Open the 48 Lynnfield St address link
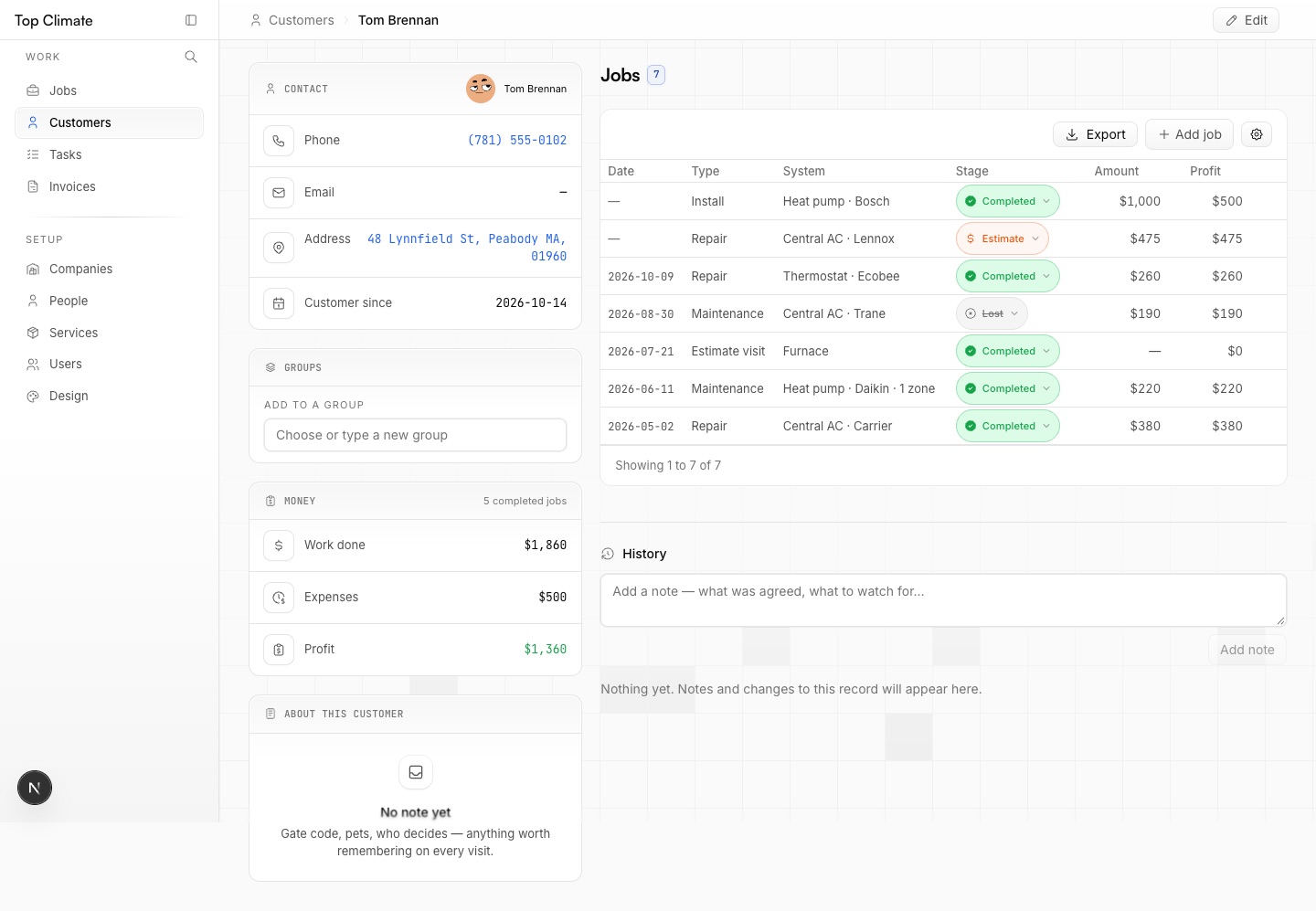1316x911 pixels. coord(467,248)
